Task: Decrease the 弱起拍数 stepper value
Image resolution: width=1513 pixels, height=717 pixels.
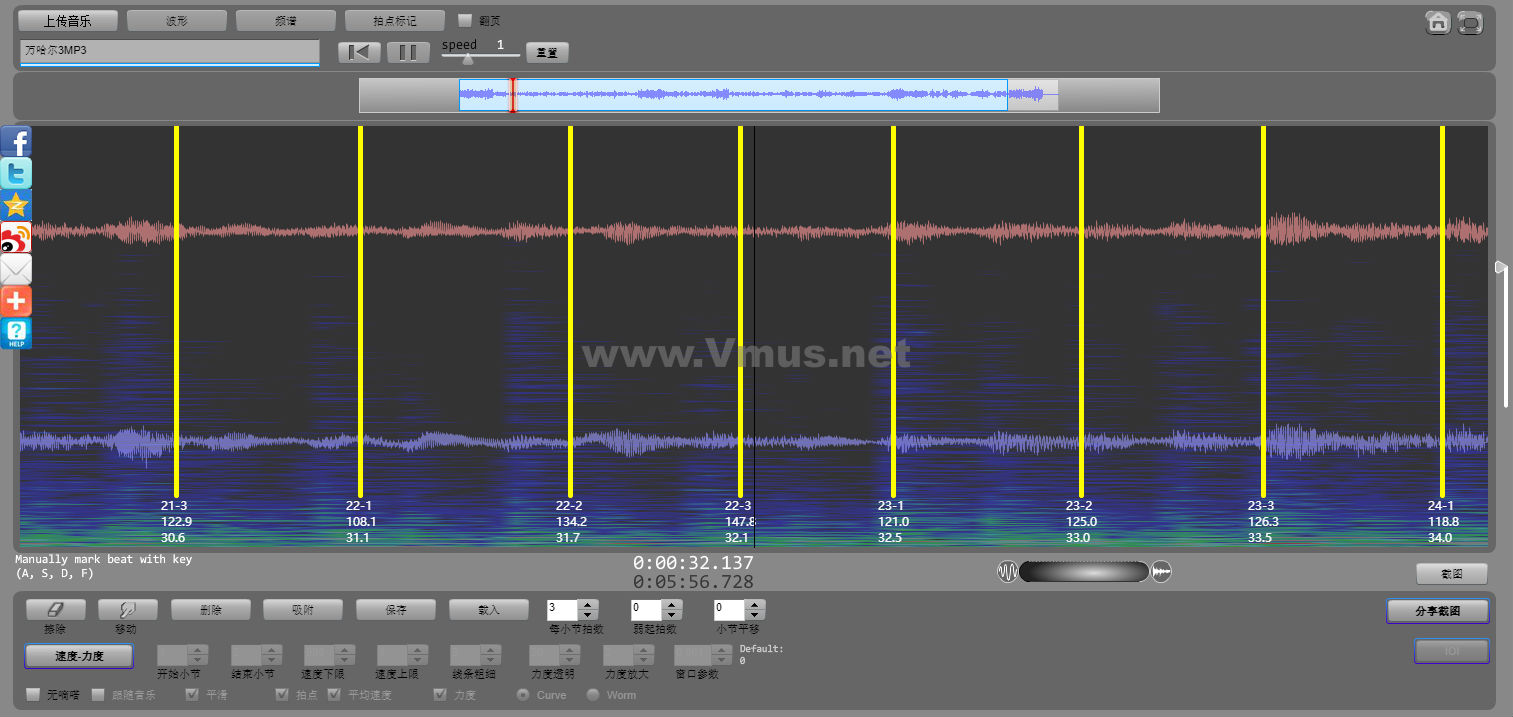Action: [x=672, y=614]
